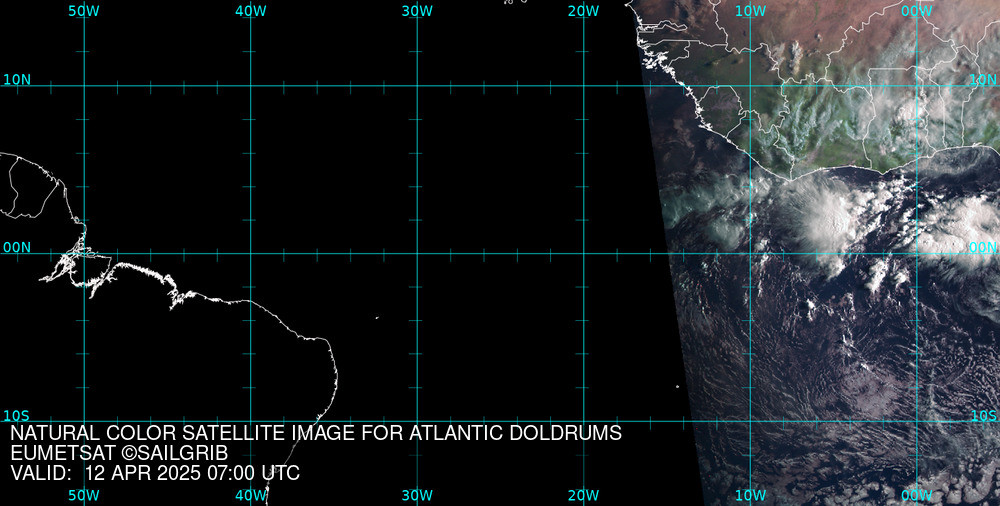Image resolution: width=1000 pixels, height=506 pixels.
Task: Click the 50W longitude label along the bottom edge
Action: tap(84, 495)
